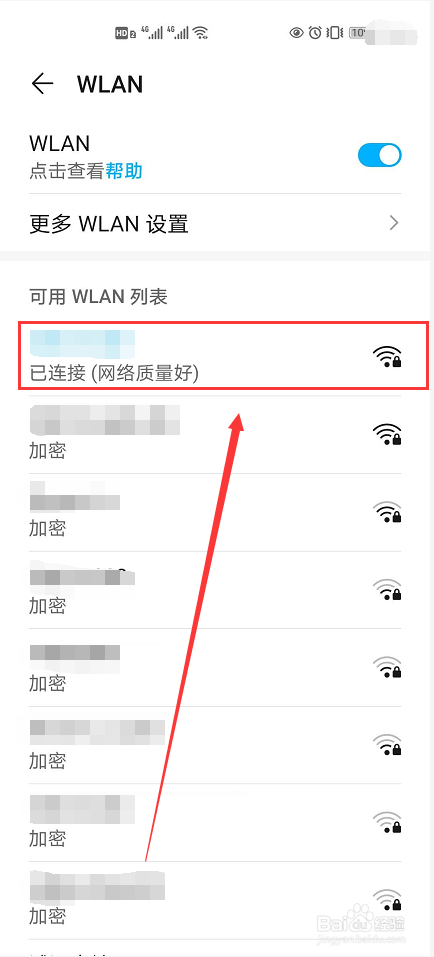434x957 pixels.
Task: Tap Wi-Fi icon of fifth 加密 network
Action: (x=387, y=745)
